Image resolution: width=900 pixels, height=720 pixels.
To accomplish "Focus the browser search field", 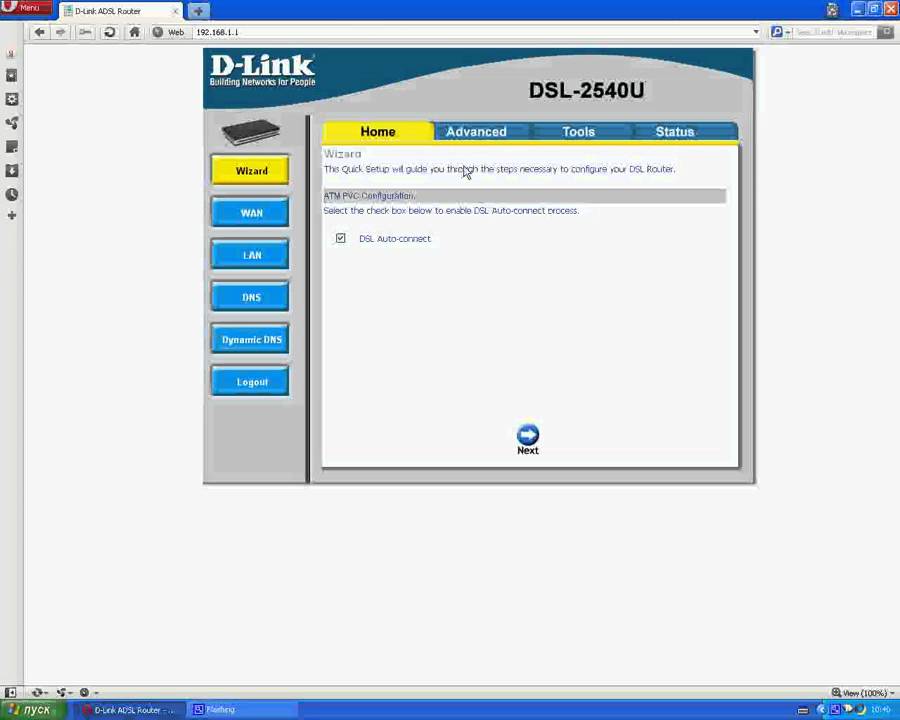I will 833,32.
